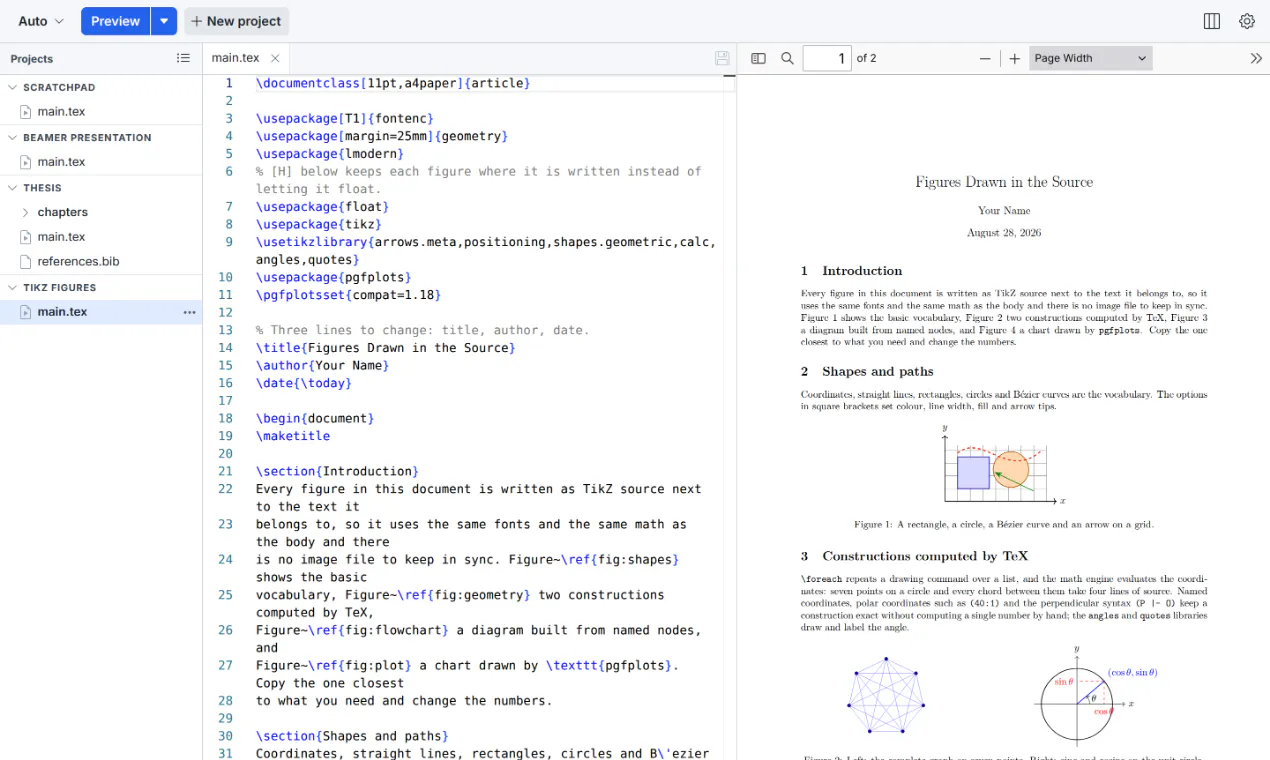Open main.tex under SCRATCHPAD
Image resolution: width=1270 pixels, height=760 pixels.
(x=101, y=112)
